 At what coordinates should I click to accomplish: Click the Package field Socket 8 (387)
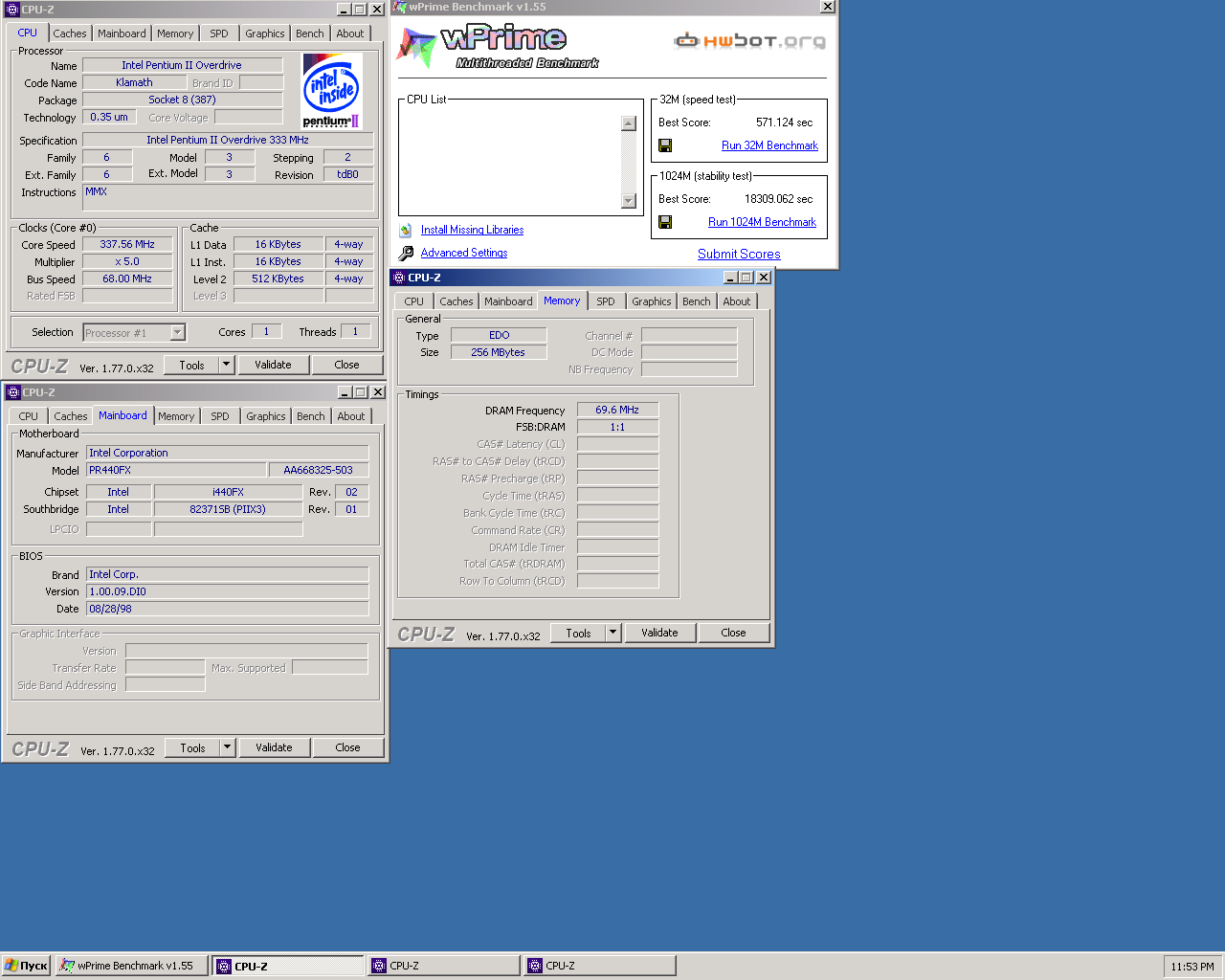(182, 100)
